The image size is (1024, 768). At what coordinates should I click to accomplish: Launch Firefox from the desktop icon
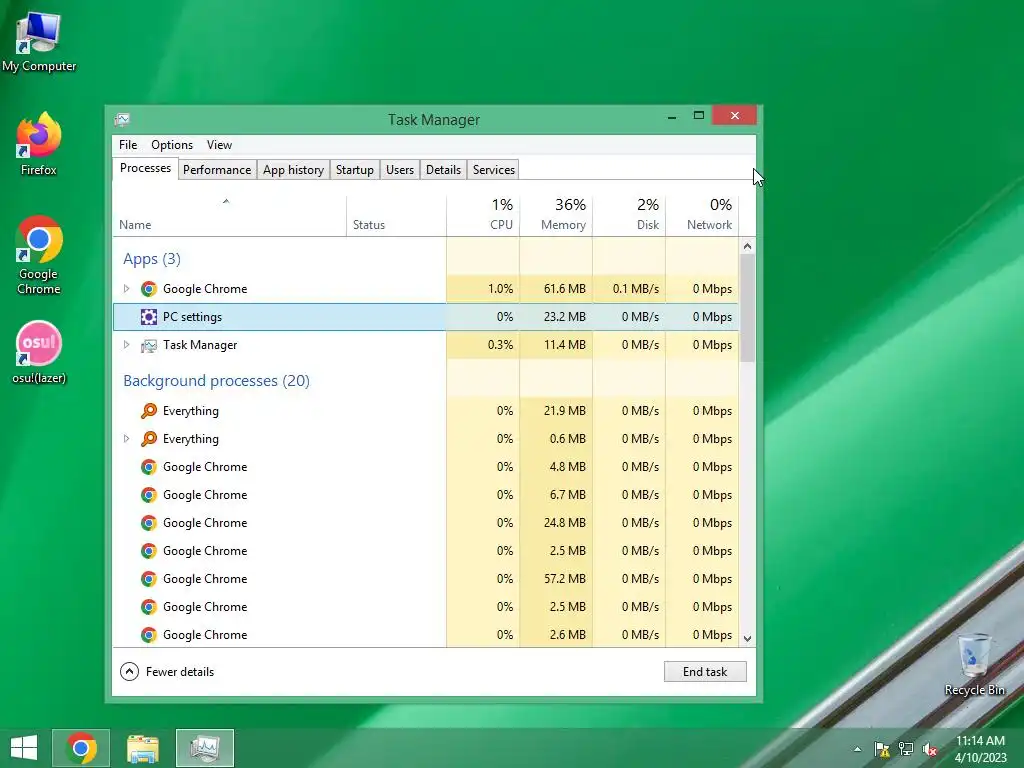tap(39, 144)
